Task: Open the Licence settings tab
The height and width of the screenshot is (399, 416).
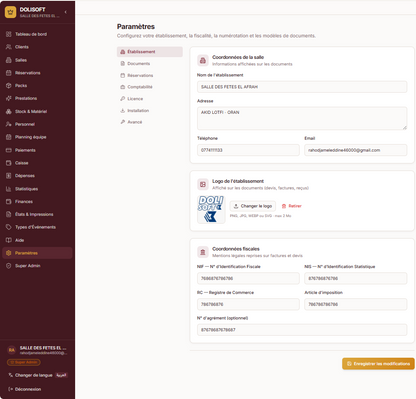Action: 150,99
